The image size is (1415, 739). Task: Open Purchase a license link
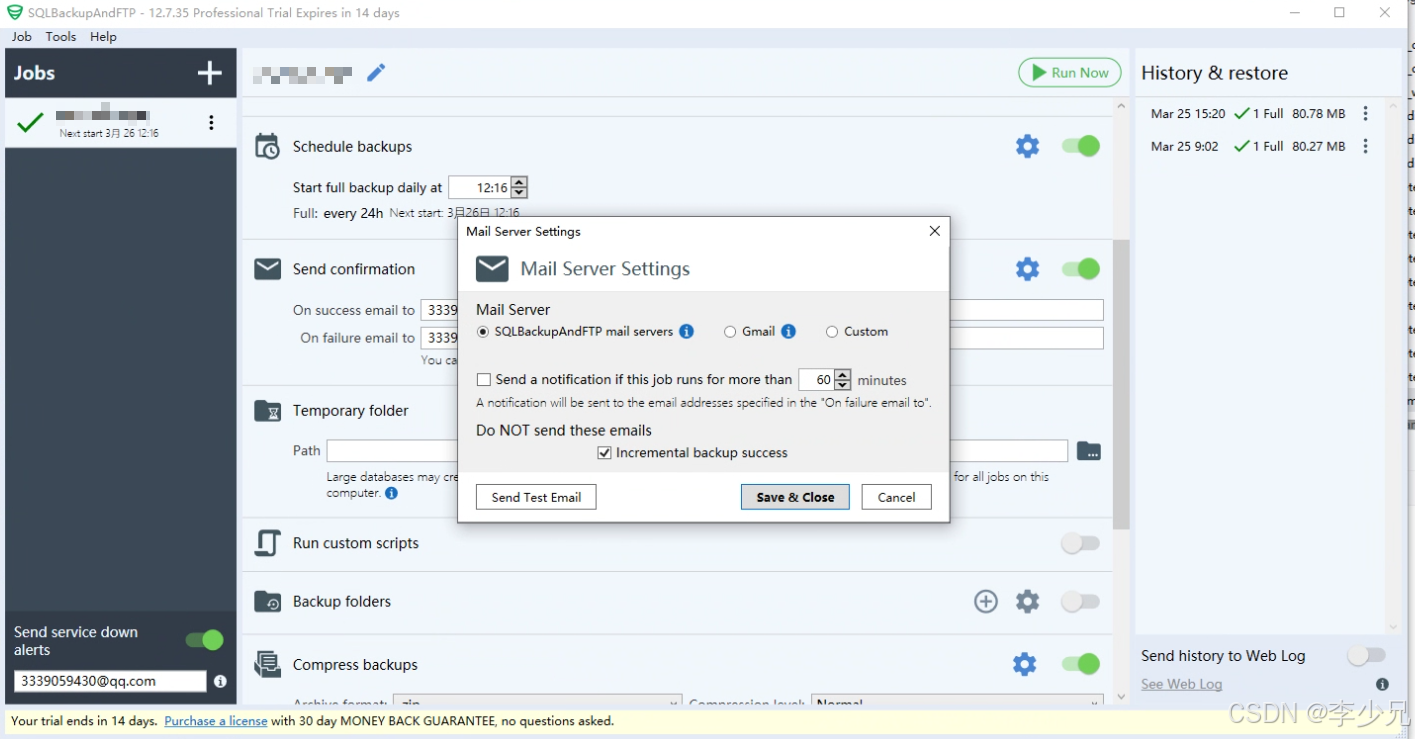(216, 721)
